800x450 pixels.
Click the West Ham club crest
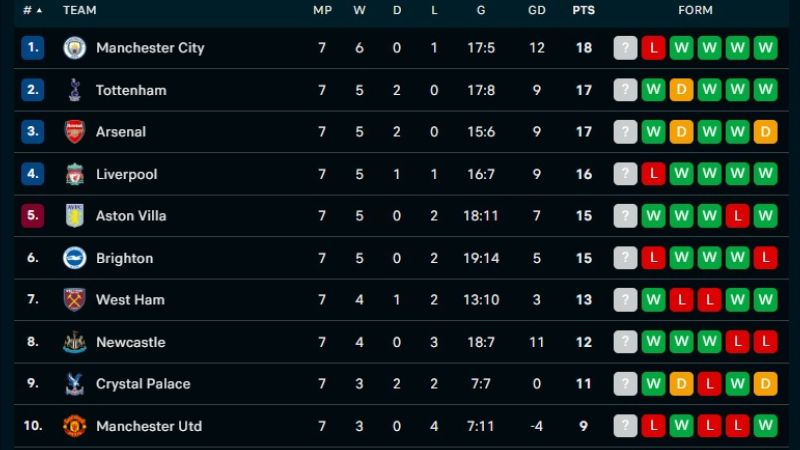point(74,299)
